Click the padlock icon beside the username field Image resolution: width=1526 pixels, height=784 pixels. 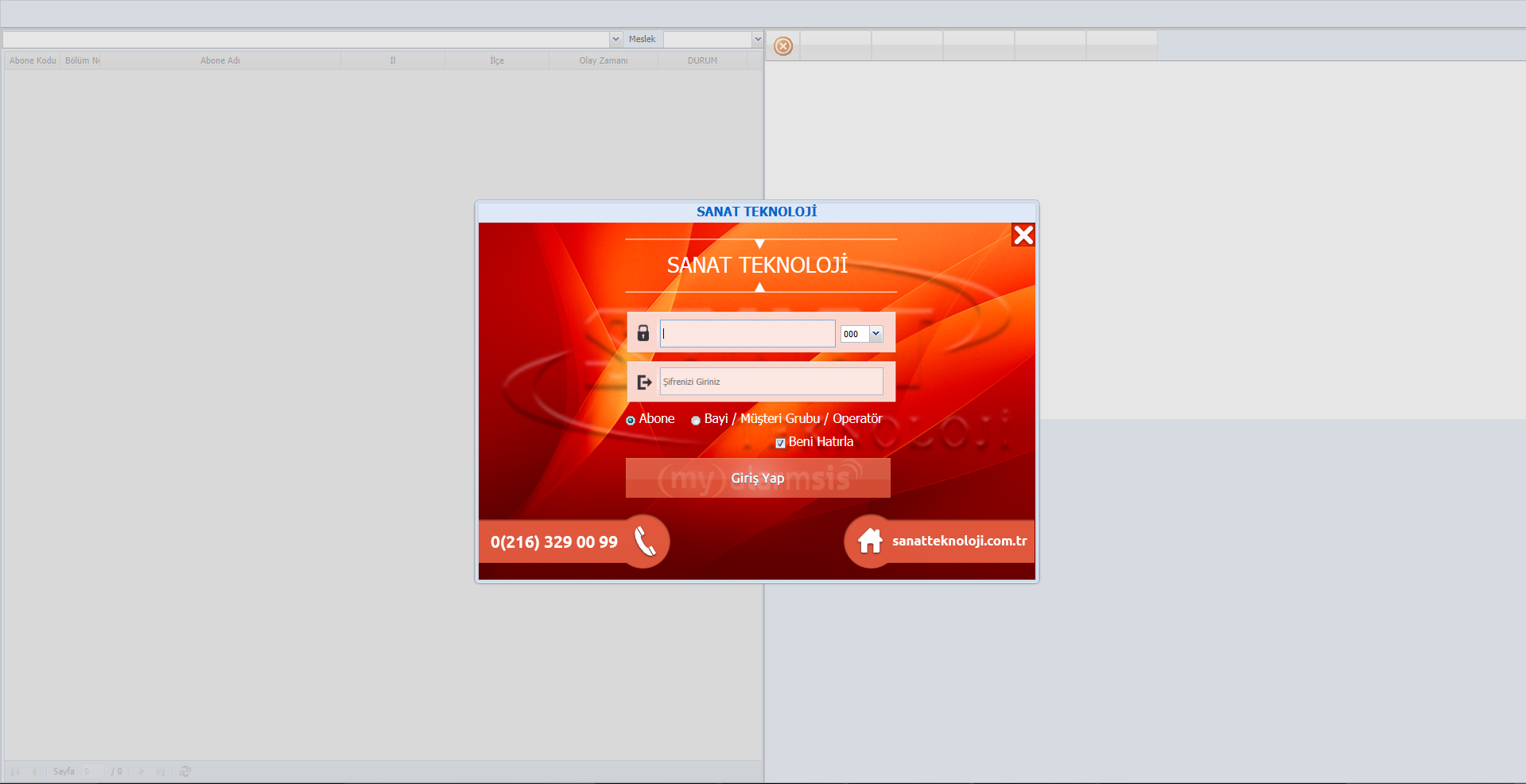[x=643, y=333]
